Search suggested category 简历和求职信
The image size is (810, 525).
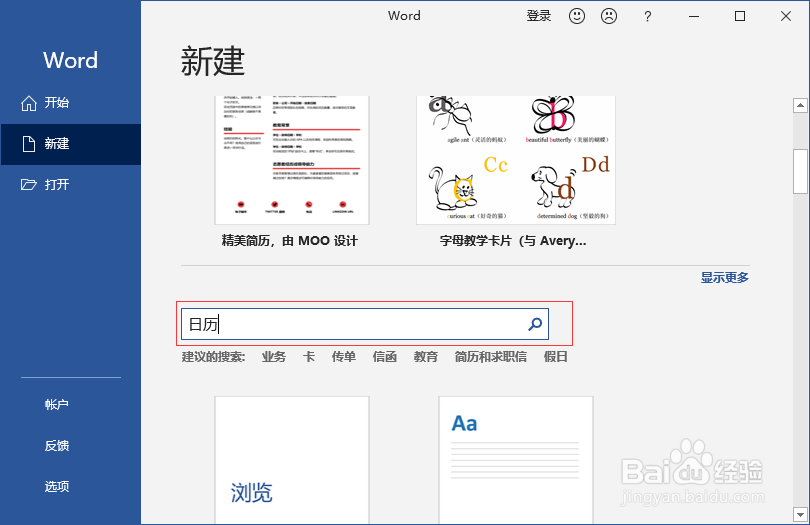491,357
